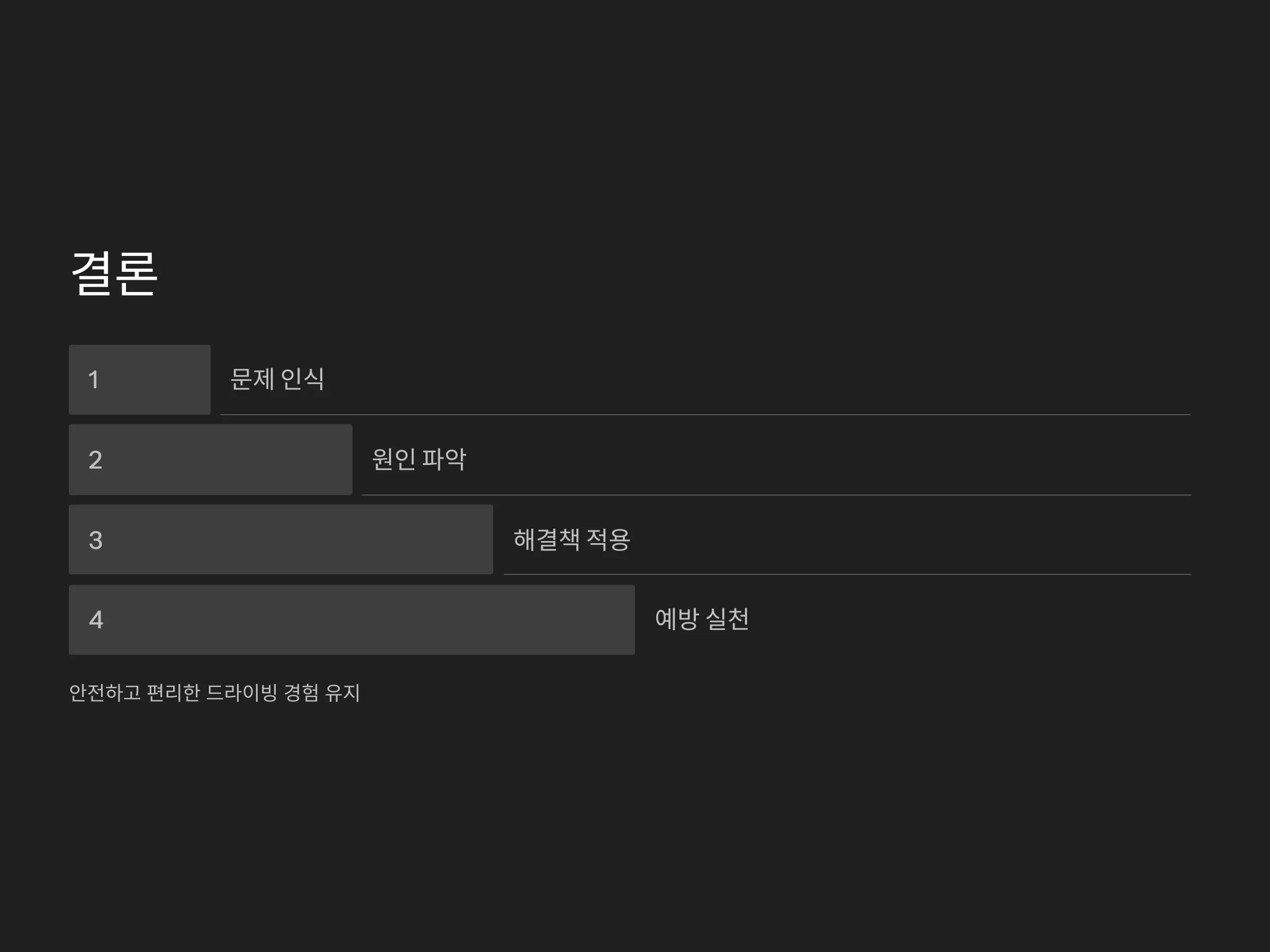Click the divider line under 문제 인식

click(705, 414)
